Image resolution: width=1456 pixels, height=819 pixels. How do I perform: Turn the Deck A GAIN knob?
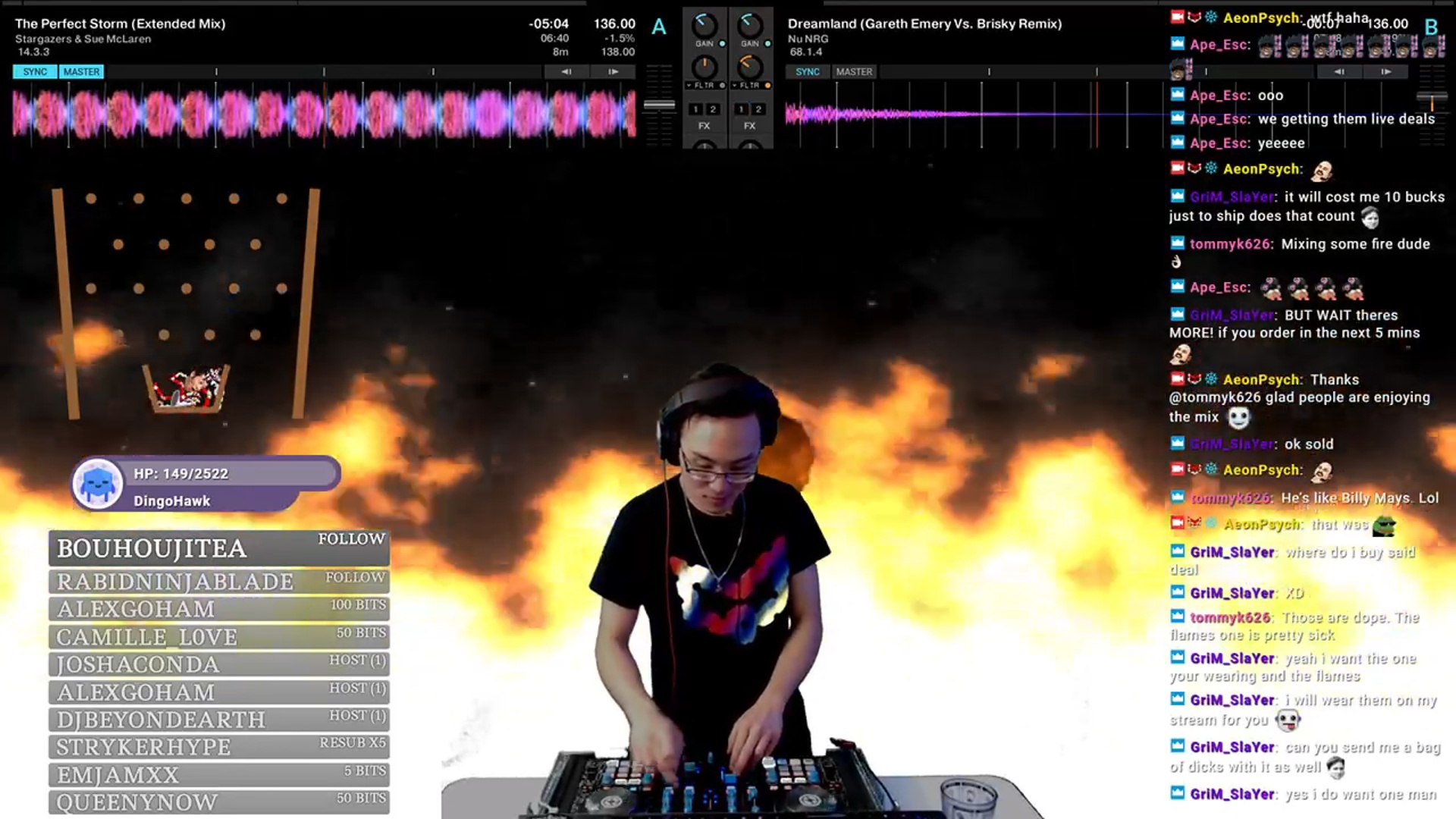click(x=704, y=24)
